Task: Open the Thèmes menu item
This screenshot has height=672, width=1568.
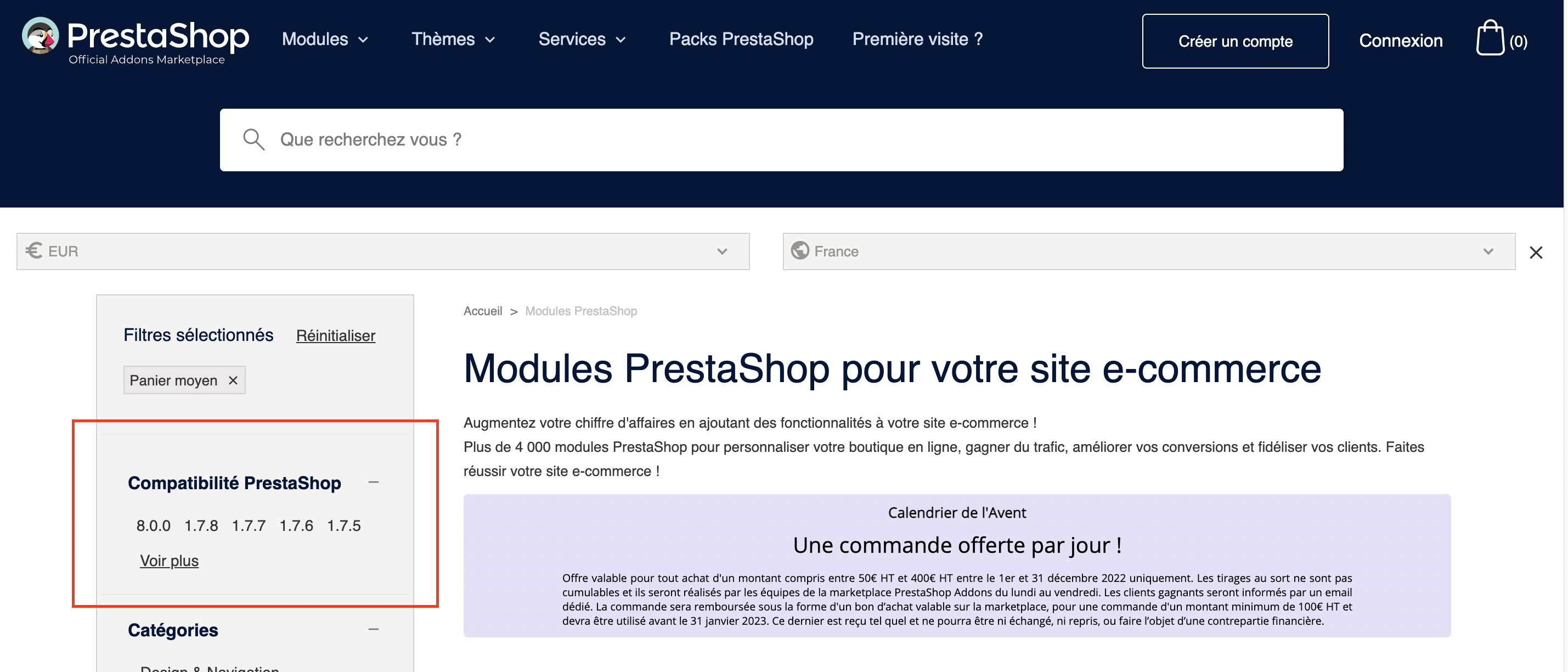Action: tap(452, 40)
